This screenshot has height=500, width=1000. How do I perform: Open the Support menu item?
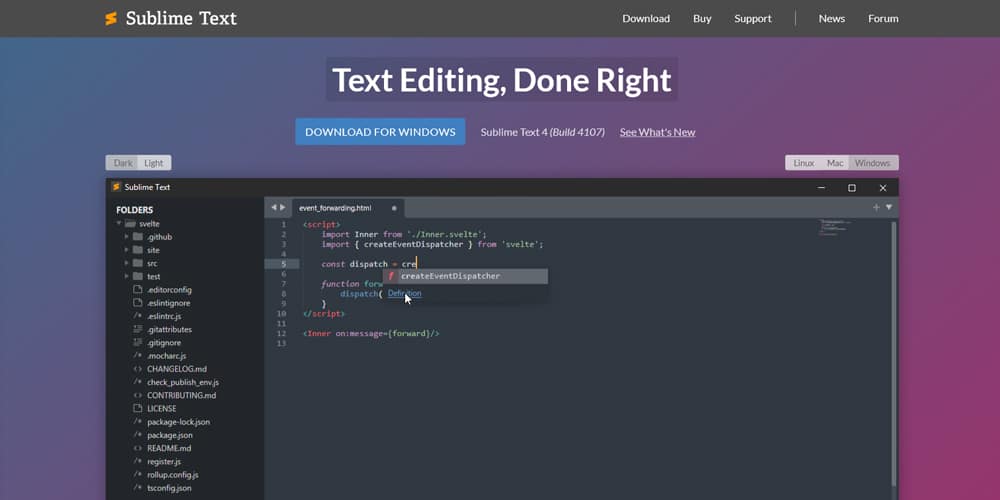click(753, 18)
